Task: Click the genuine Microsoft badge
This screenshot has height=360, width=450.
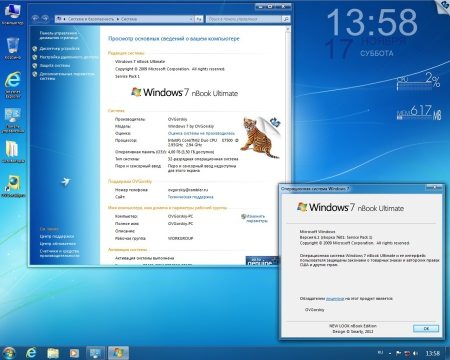Action: [262, 261]
